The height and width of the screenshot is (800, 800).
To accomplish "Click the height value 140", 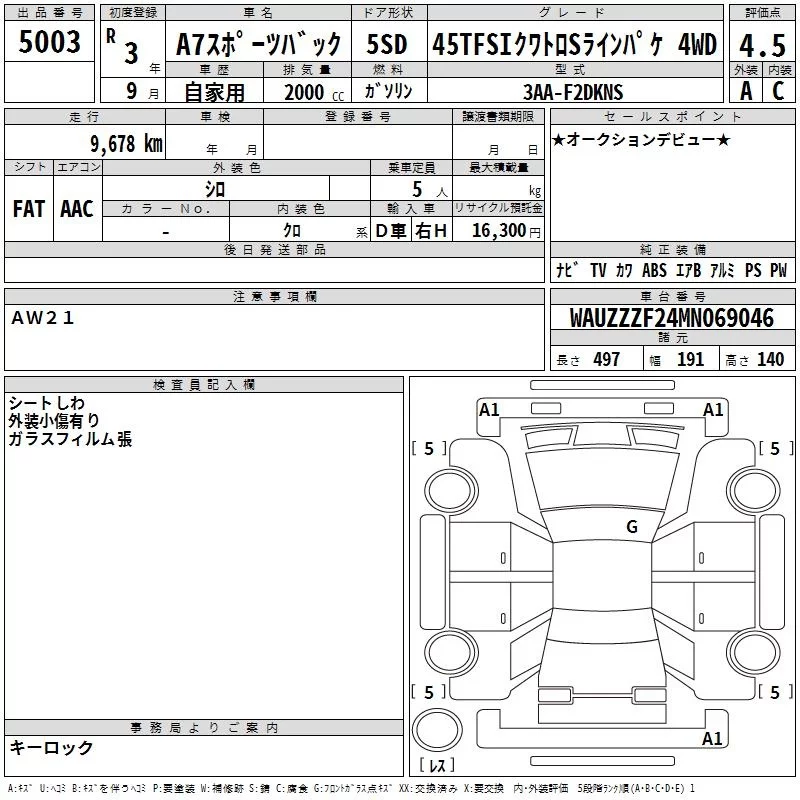I will point(770,359).
